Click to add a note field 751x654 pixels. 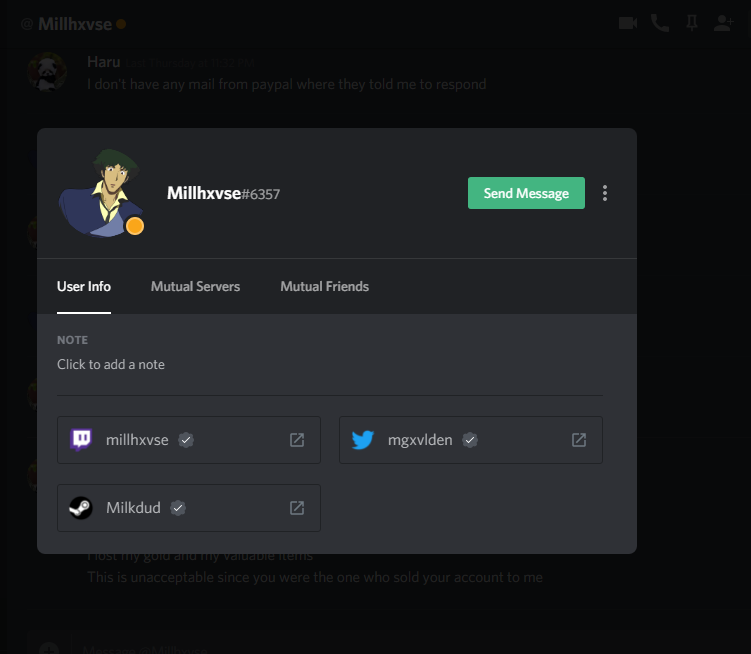pyautogui.click(x=111, y=365)
